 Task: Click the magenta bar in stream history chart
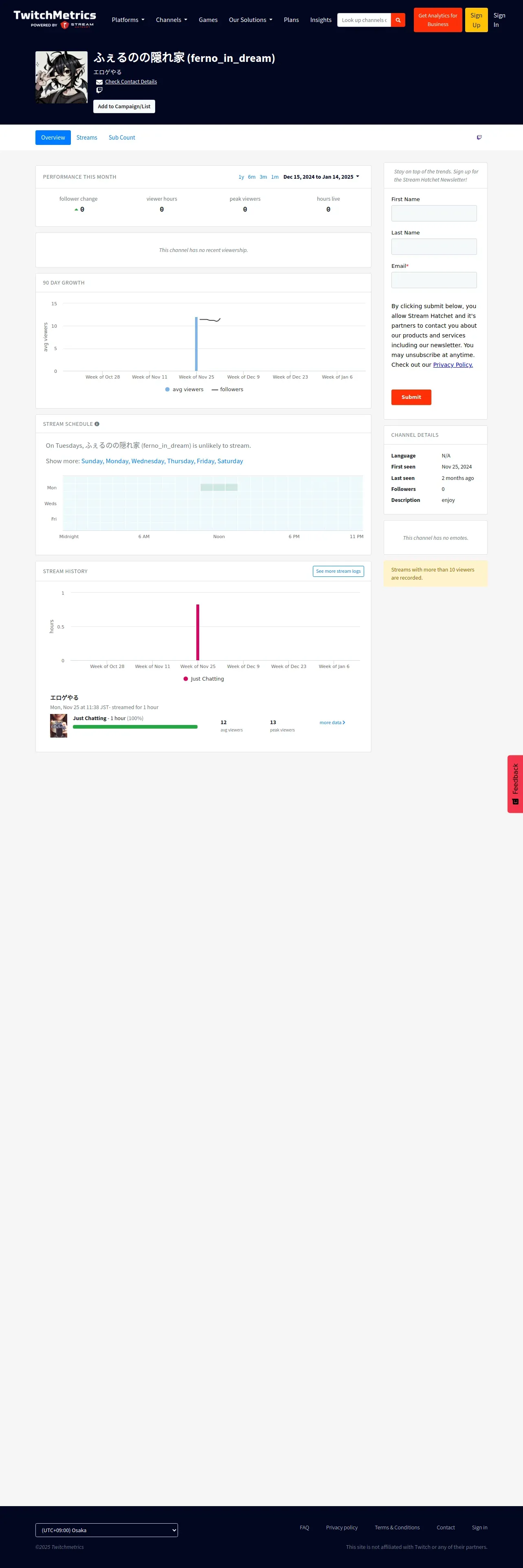click(198, 633)
